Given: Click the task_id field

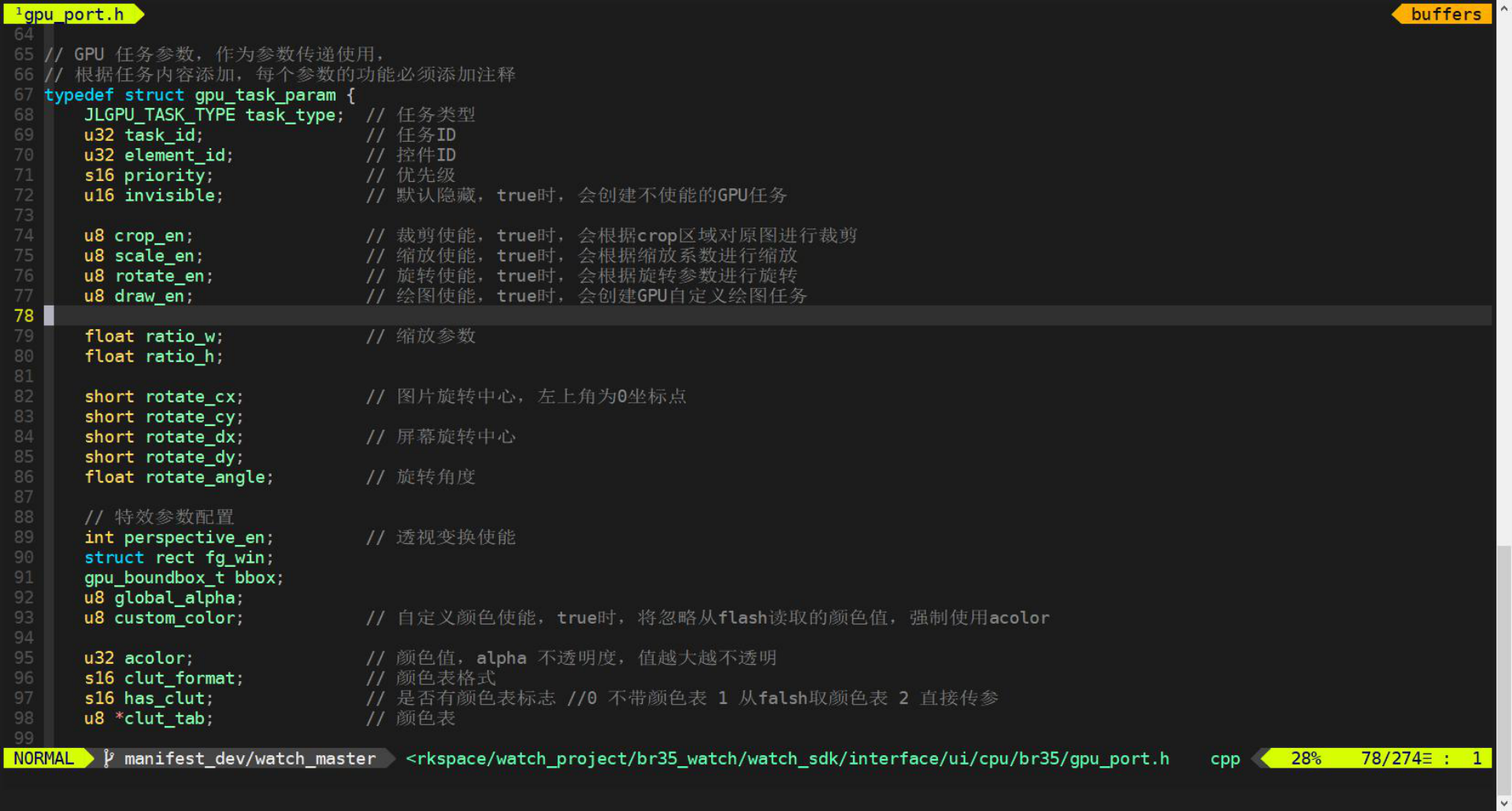Looking at the screenshot, I should (x=159, y=135).
